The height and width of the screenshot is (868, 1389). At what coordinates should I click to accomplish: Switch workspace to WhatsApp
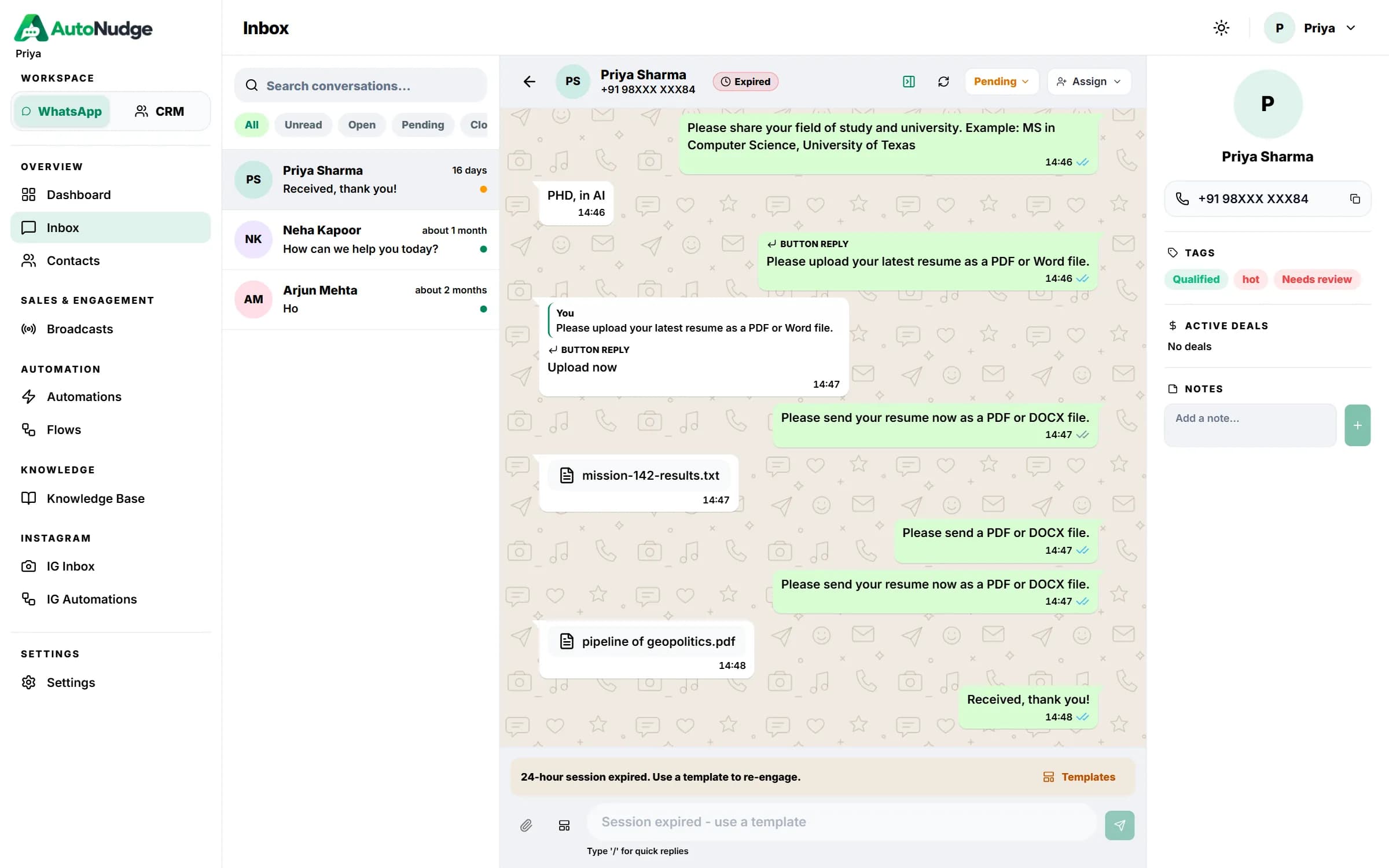point(61,111)
